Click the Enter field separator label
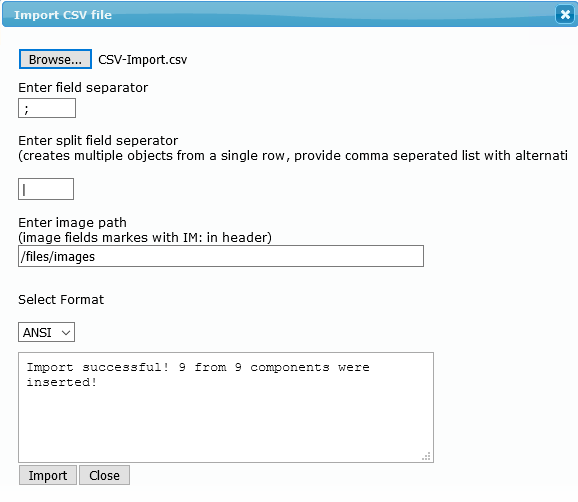578x502 pixels. click(x=83, y=88)
